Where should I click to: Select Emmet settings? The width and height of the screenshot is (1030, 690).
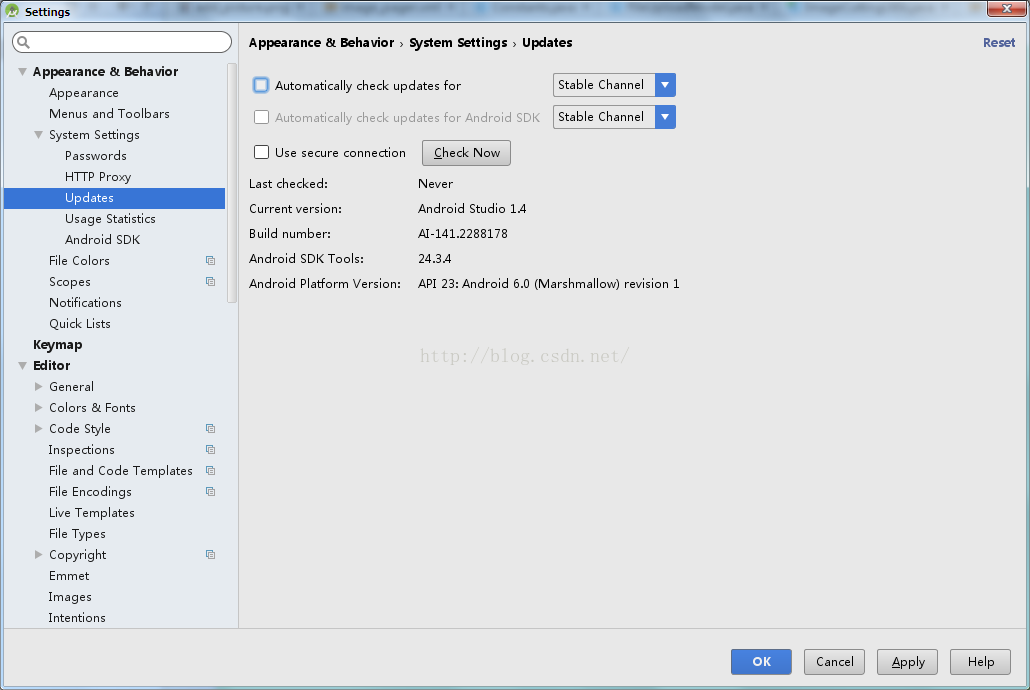69,576
